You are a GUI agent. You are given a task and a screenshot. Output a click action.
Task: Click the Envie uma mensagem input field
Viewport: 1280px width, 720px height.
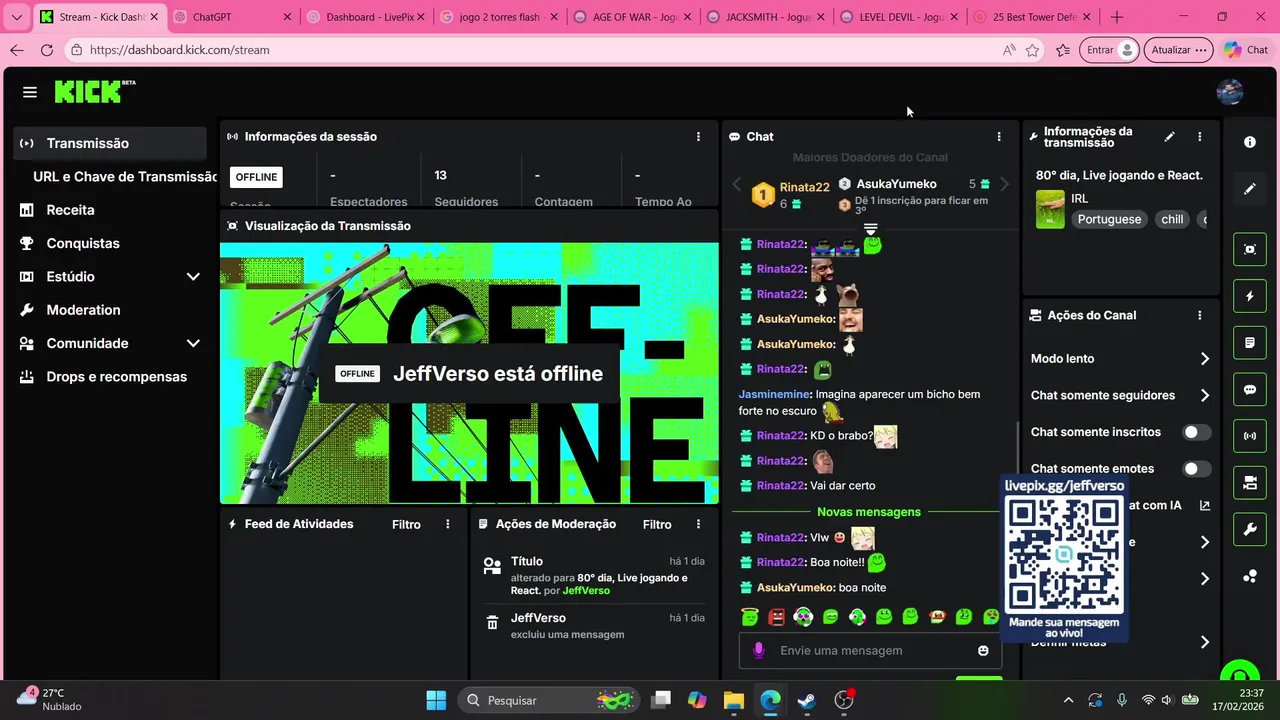point(870,651)
